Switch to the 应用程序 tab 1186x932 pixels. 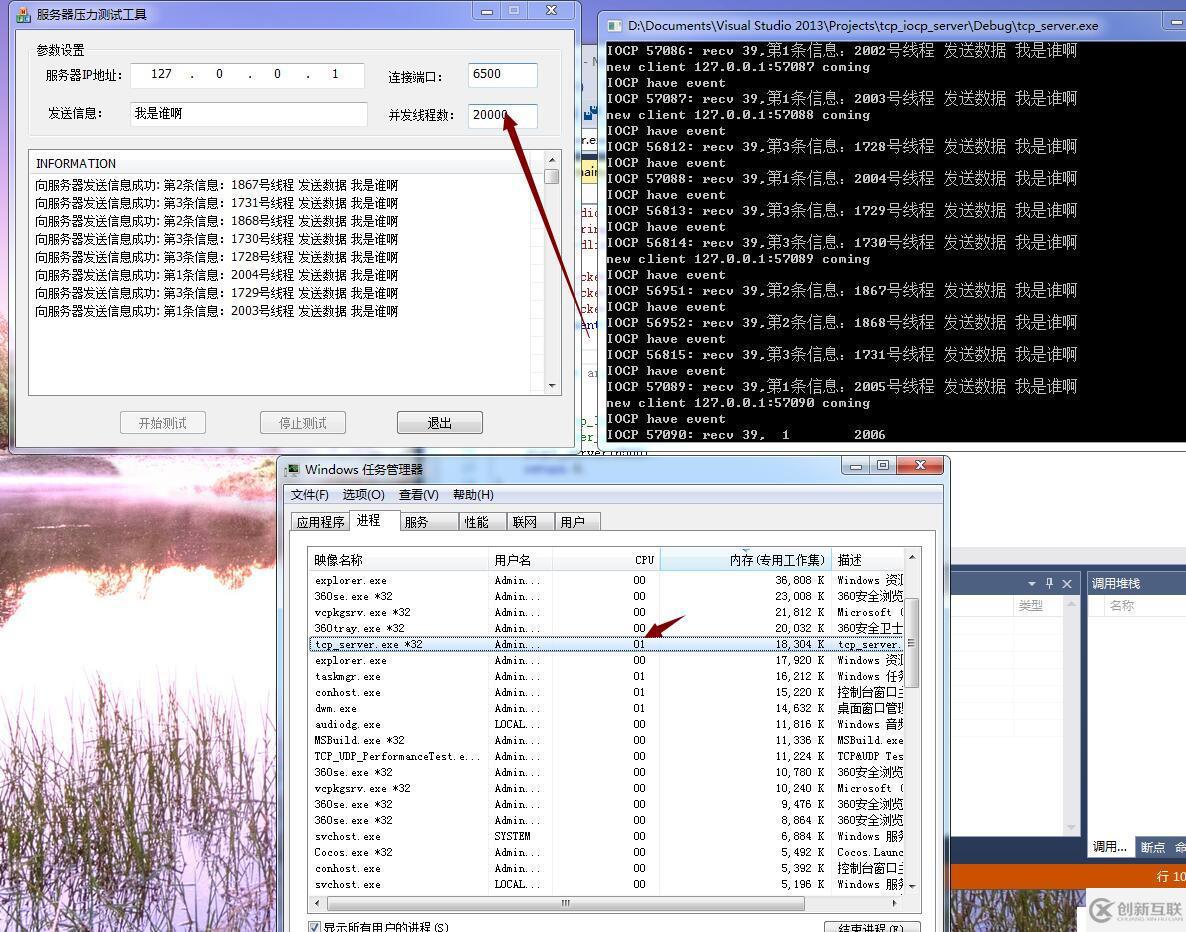pyautogui.click(x=320, y=522)
